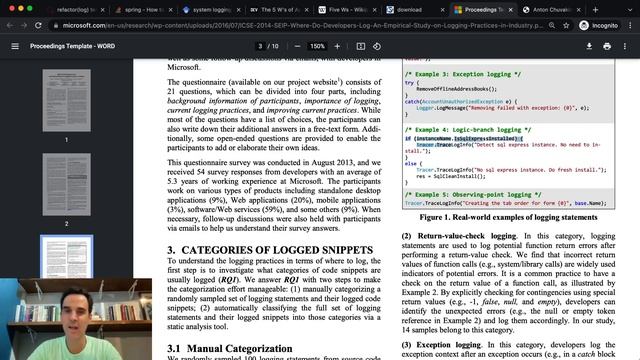Open page 2 thumbnail
Screen dimensions: 640x360
pos(67,184)
